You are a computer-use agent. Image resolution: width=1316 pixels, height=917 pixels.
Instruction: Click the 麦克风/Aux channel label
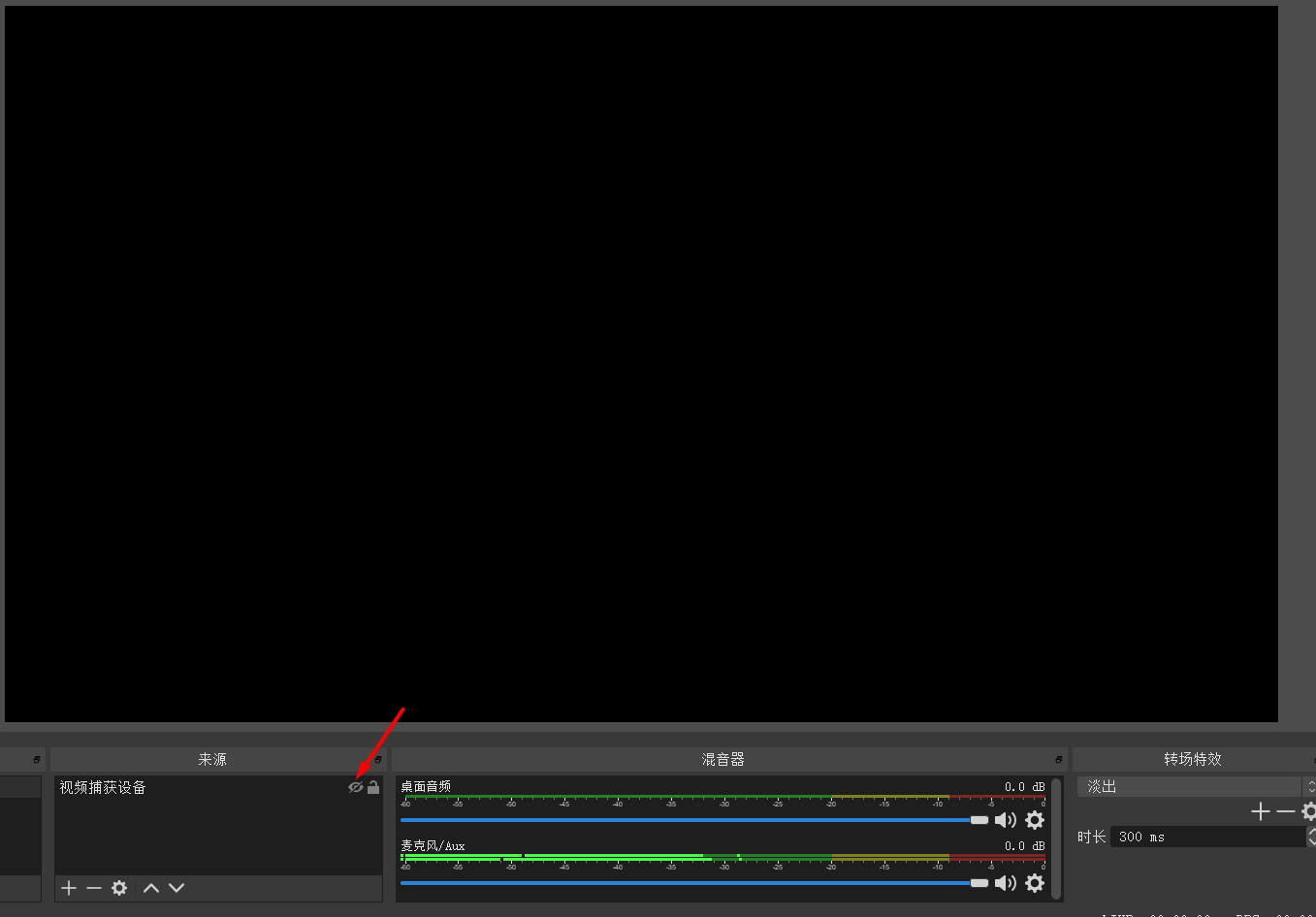433,846
